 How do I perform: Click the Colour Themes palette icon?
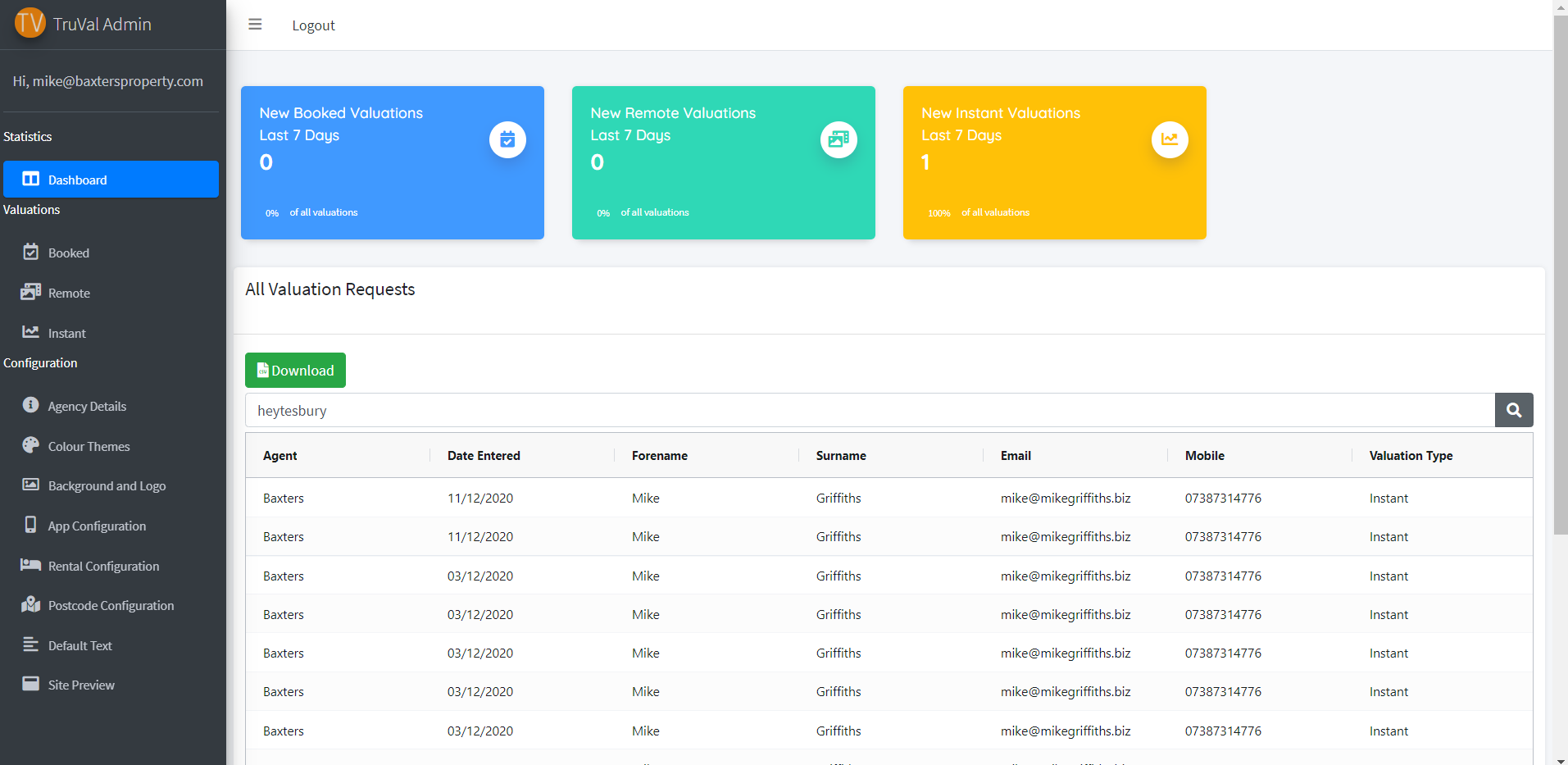31,445
